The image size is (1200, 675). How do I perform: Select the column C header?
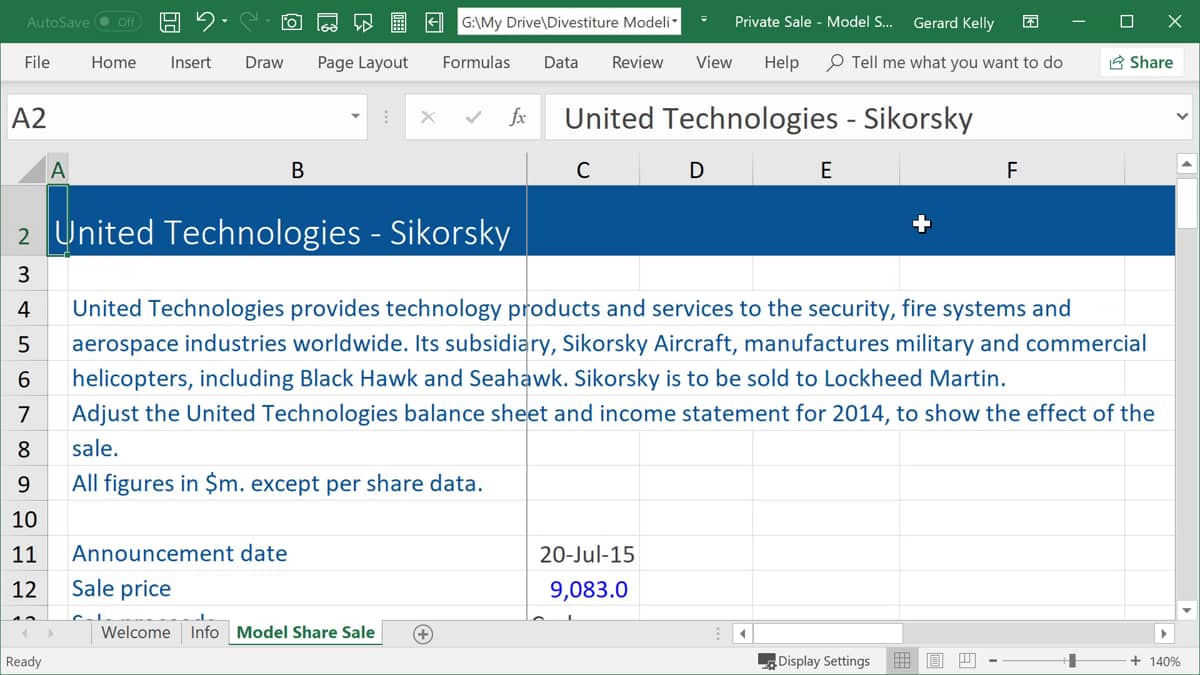[x=583, y=170]
